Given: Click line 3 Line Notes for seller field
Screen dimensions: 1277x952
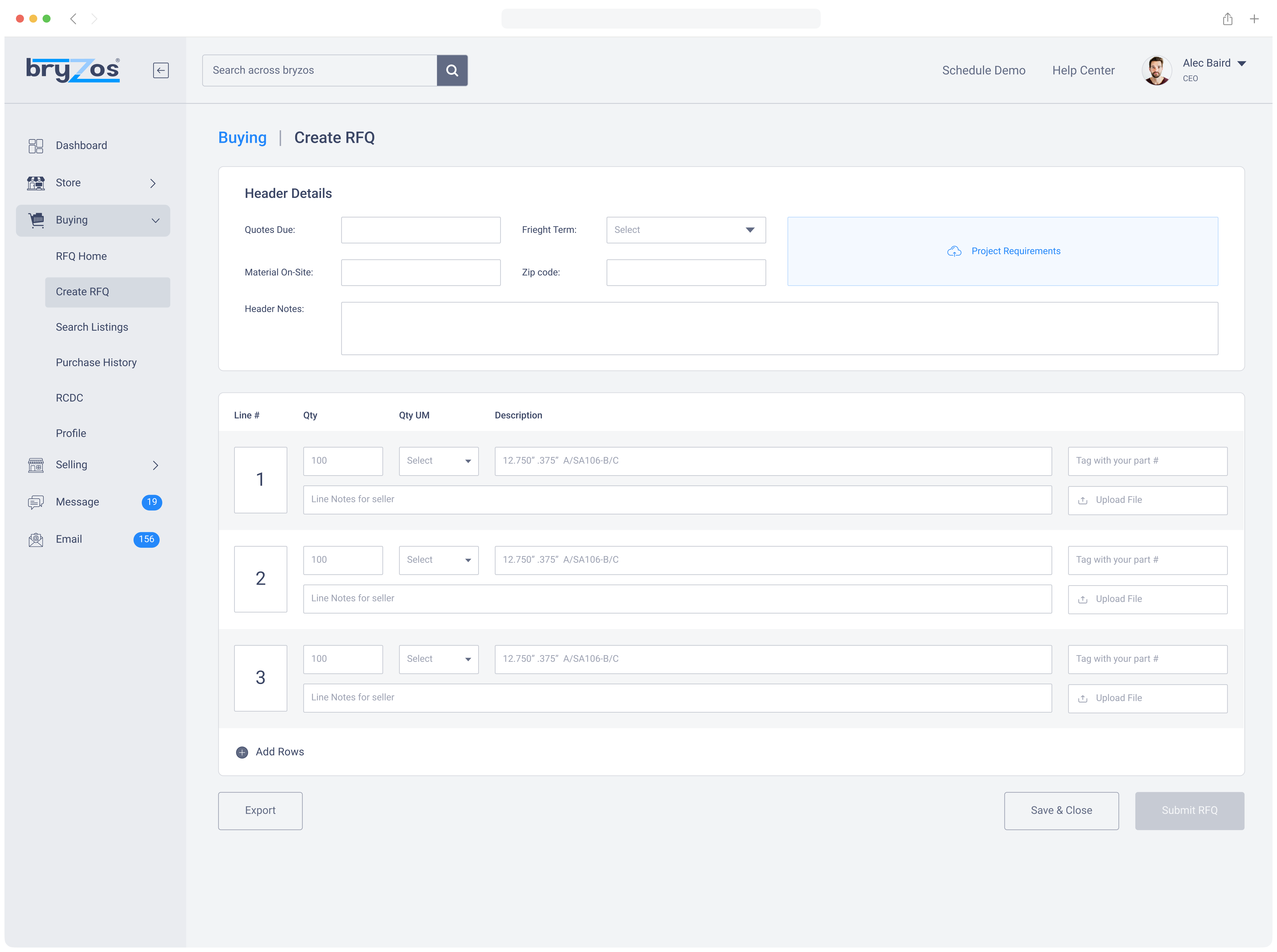Looking at the screenshot, I should point(677,698).
